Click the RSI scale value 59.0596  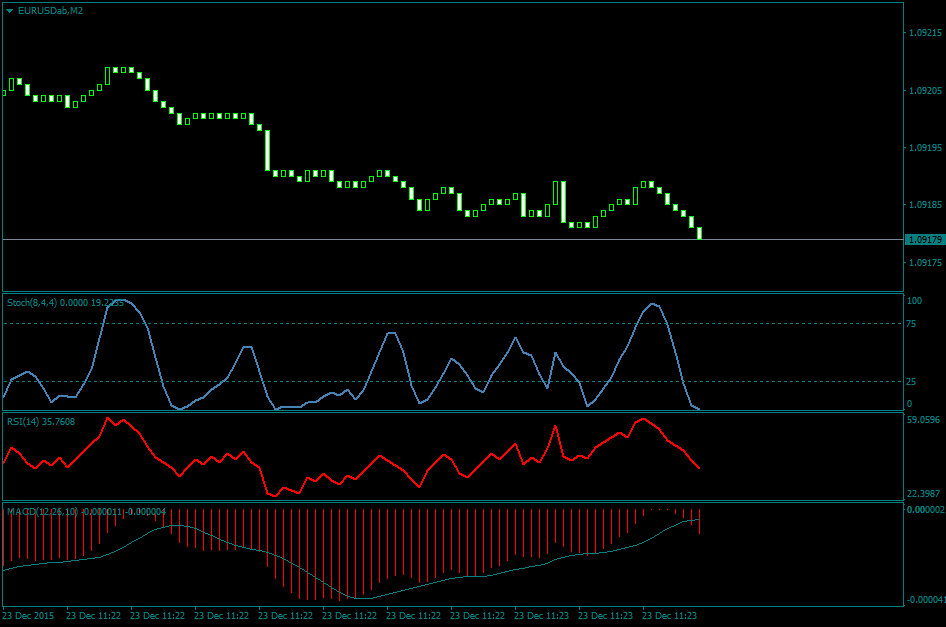tap(924, 419)
